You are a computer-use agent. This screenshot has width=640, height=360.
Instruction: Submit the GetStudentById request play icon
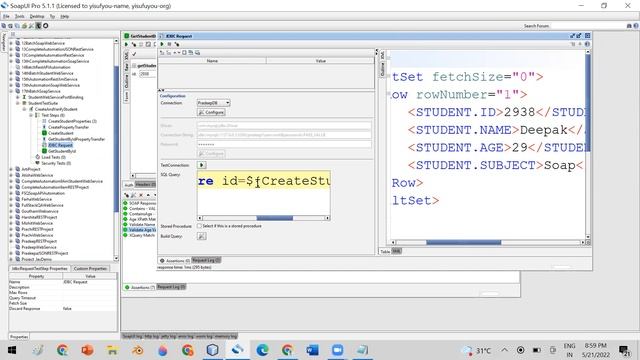[126, 44]
